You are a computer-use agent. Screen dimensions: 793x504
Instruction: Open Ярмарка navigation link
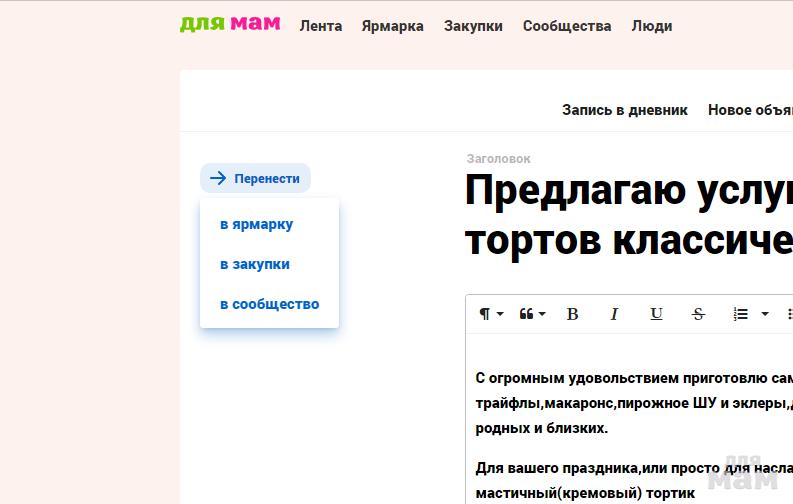393,26
